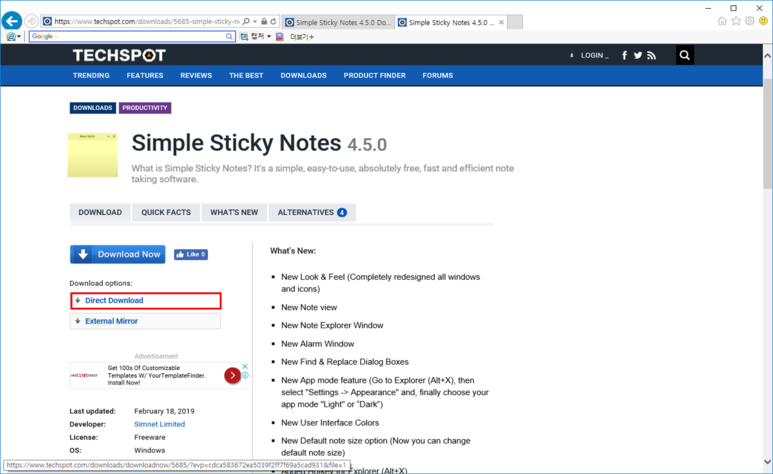Open the FEATURES nav menu
This screenshot has height=474, width=773.
click(145, 75)
